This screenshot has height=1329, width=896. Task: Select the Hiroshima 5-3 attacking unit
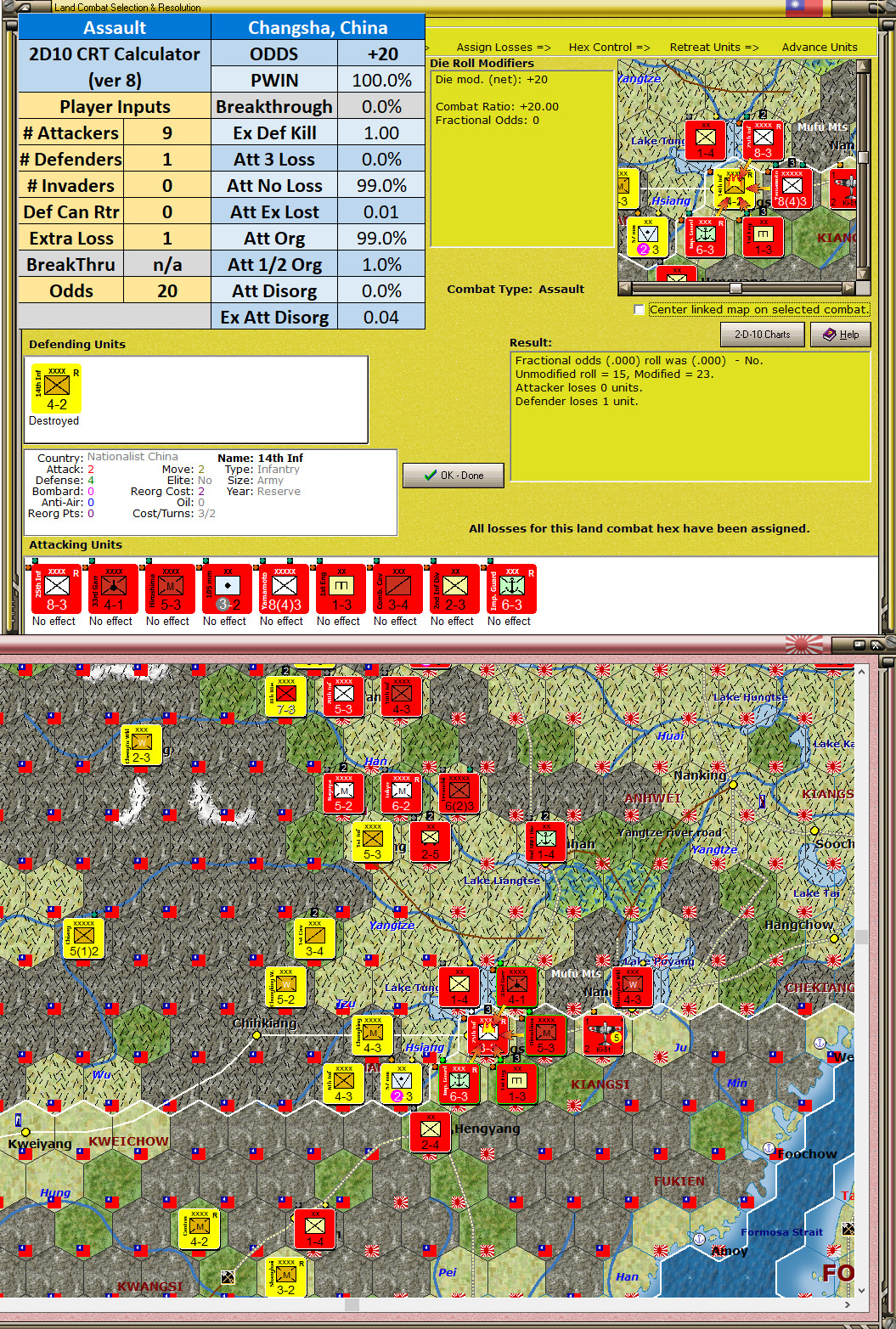170,588
